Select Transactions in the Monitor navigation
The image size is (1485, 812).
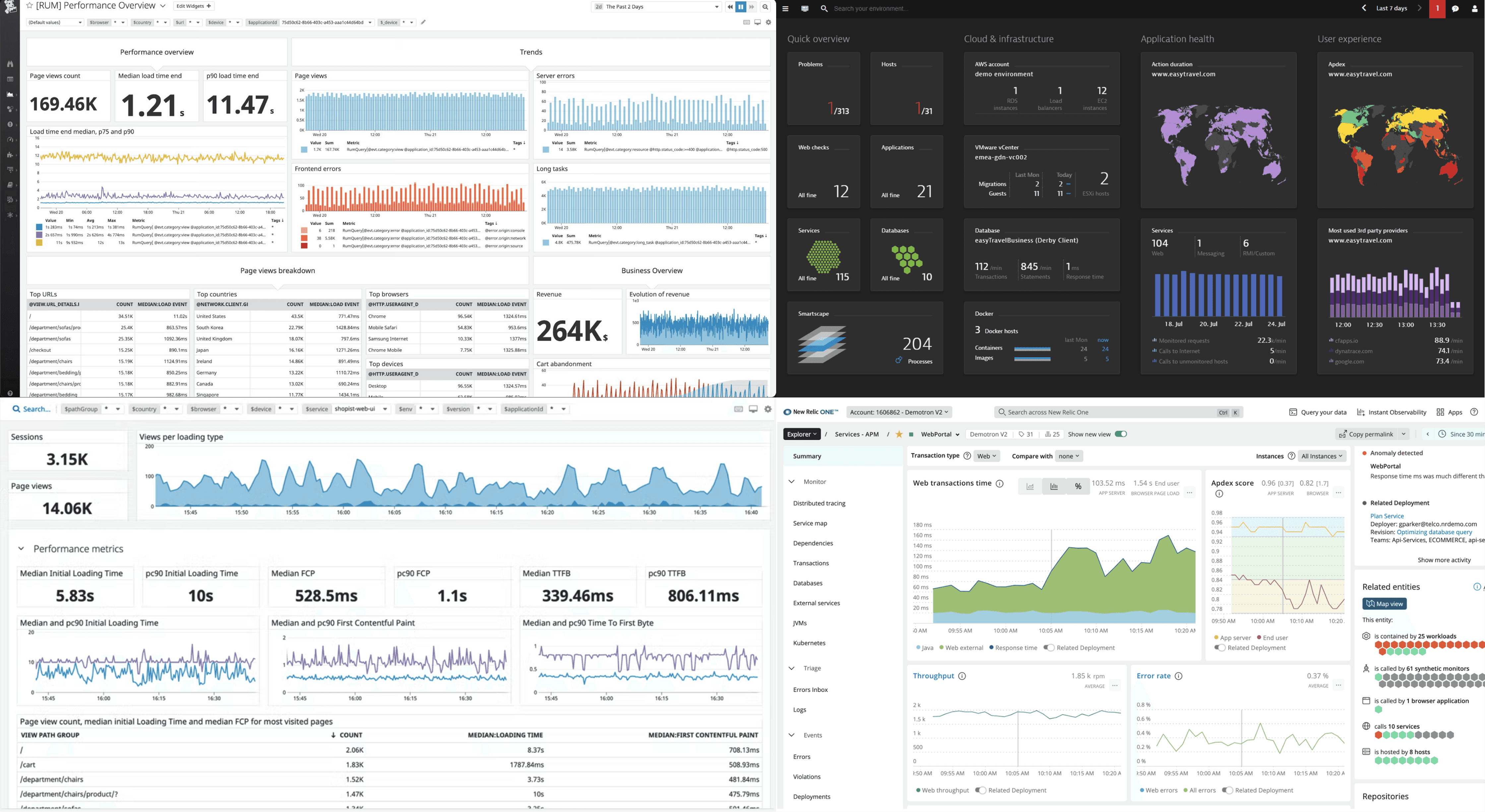811,563
